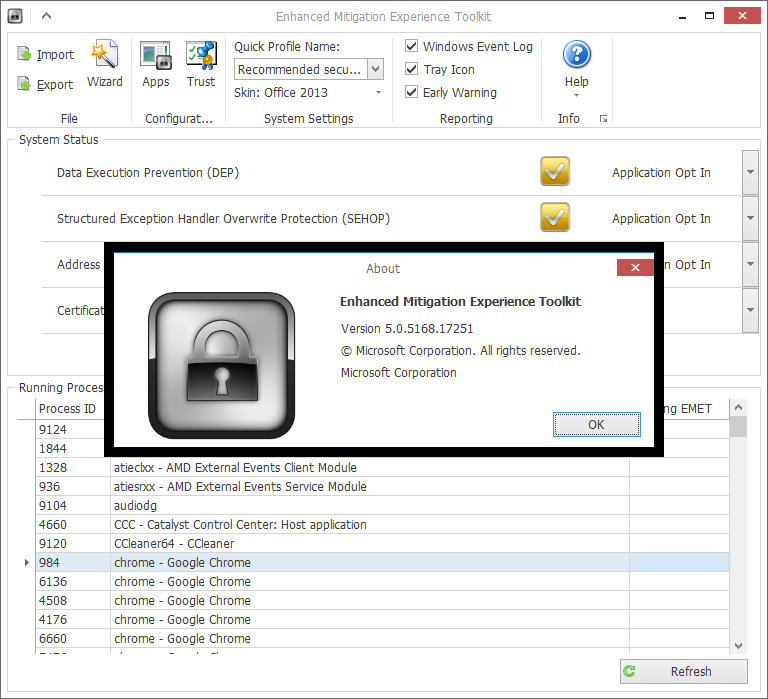Click the version number in About dialog
This screenshot has height=699, width=768.
pyautogui.click(x=407, y=329)
